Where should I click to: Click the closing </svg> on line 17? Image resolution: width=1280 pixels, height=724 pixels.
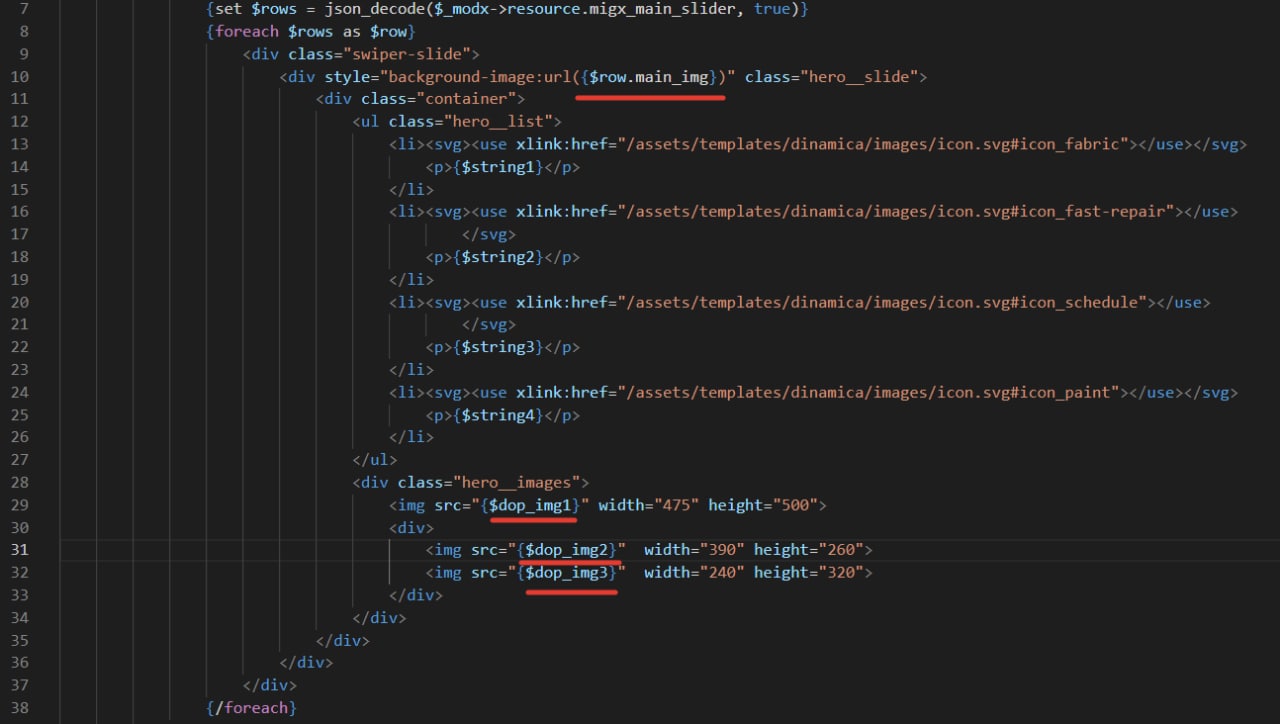489,234
